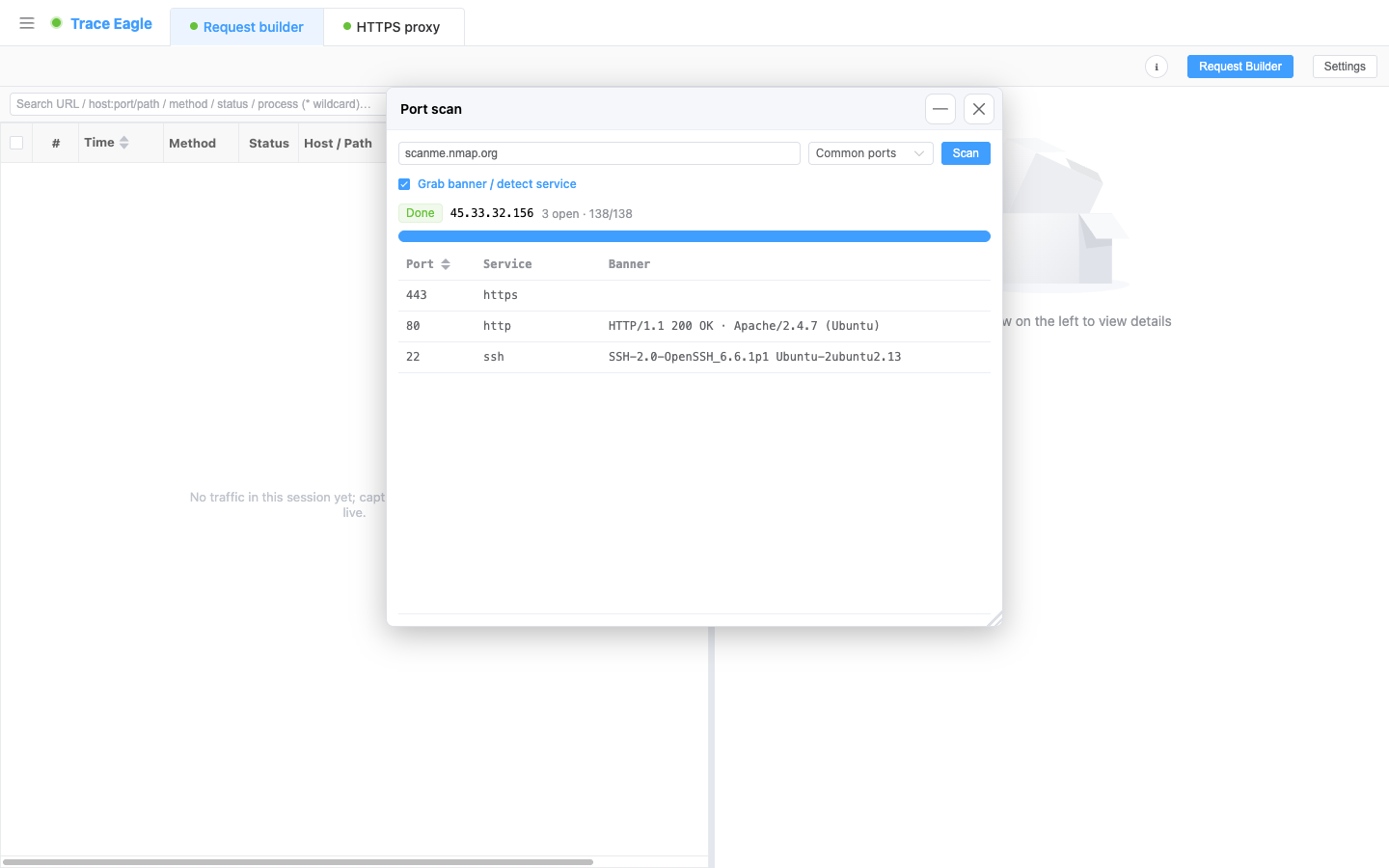Toggle the select-all checkbox in traffic table
Viewport: 1389px width, 868px height.
point(16,143)
